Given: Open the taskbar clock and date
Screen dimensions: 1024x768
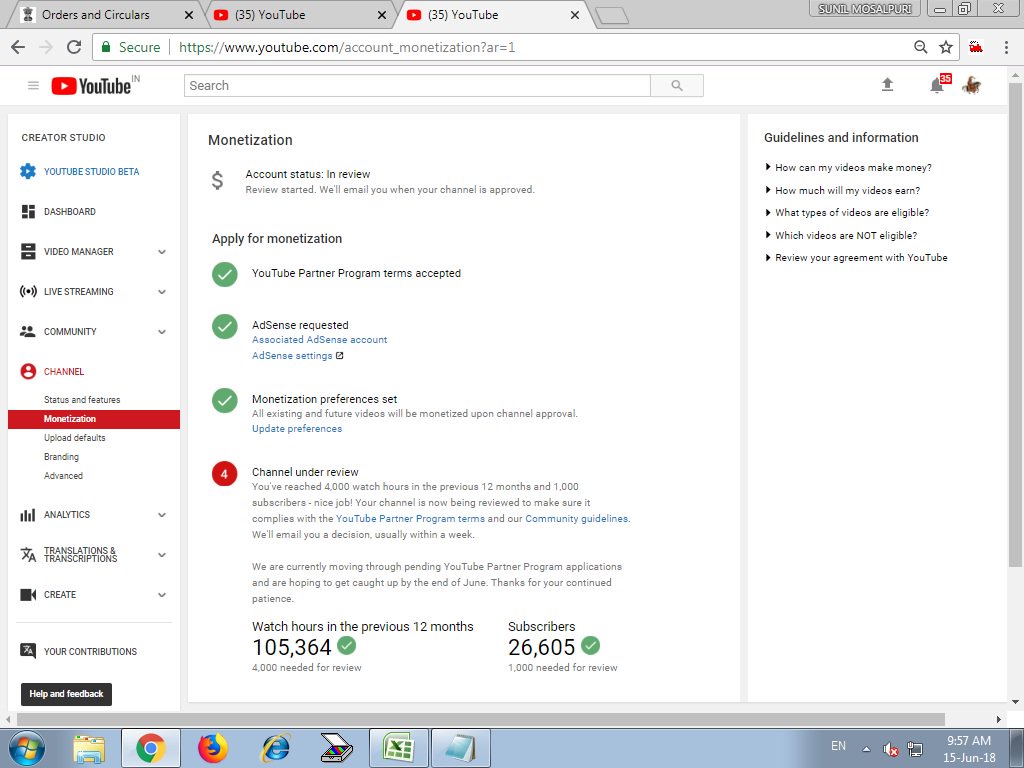Looking at the screenshot, I should tap(969, 749).
